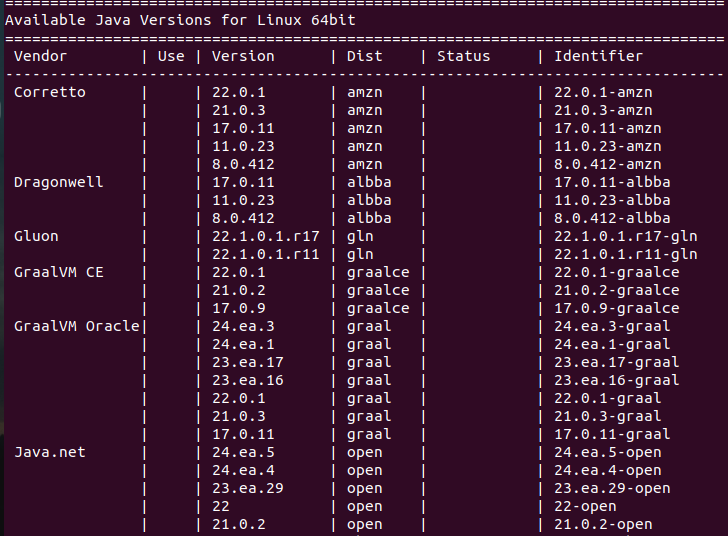Click the 'Dragonwell' vendor name
This screenshot has height=536, width=728.
58,182
